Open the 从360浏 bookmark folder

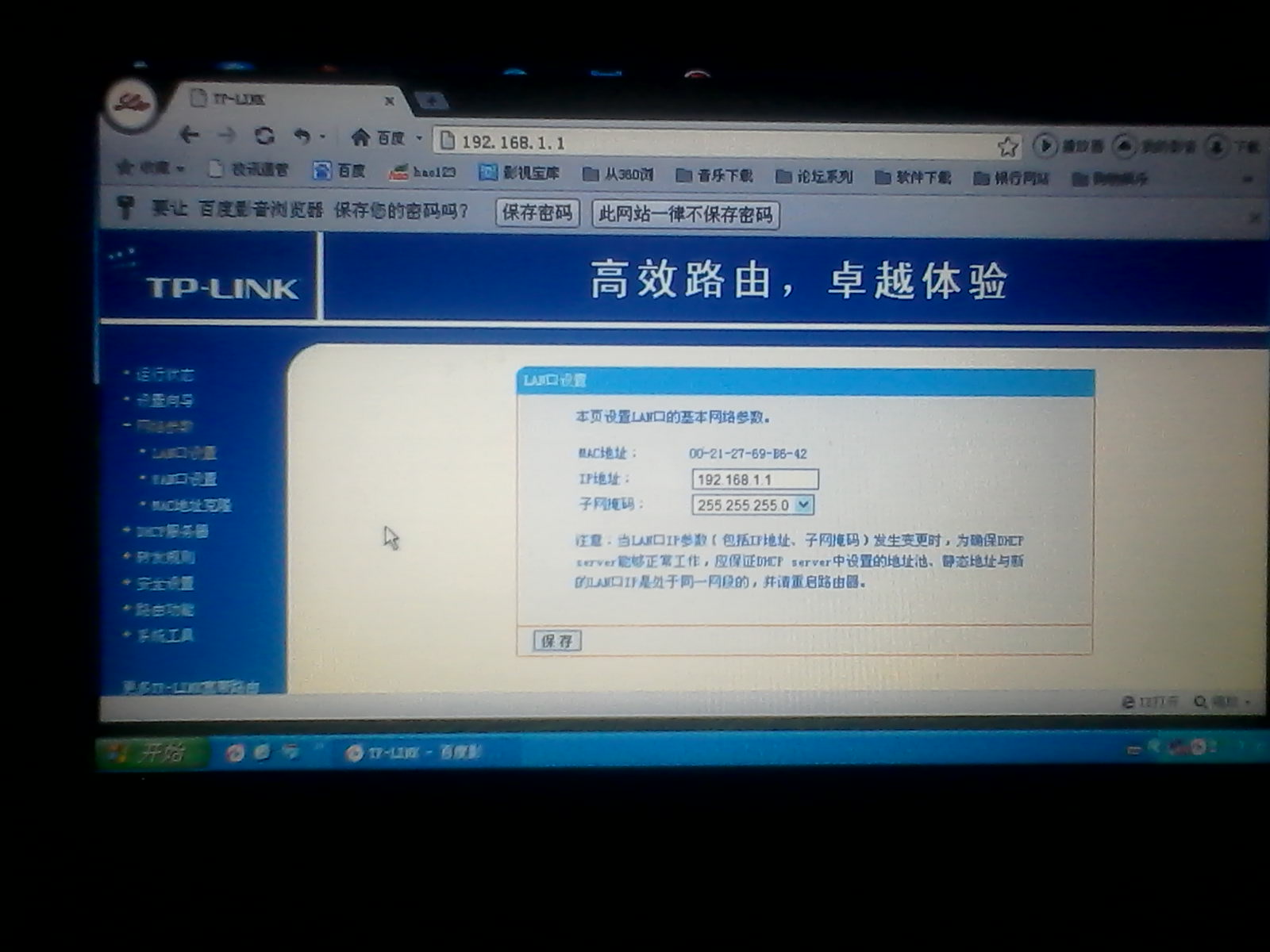click(618, 174)
